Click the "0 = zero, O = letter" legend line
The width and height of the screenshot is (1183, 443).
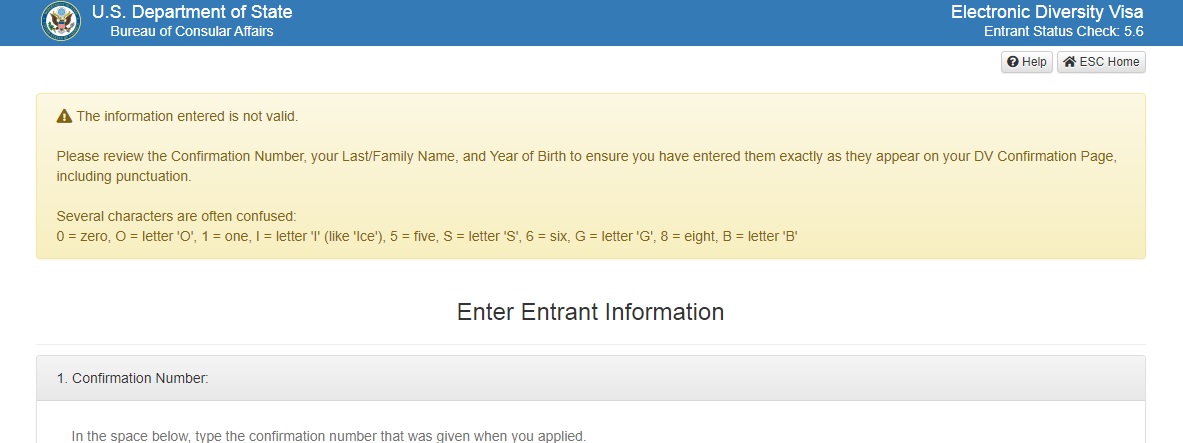(x=426, y=236)
